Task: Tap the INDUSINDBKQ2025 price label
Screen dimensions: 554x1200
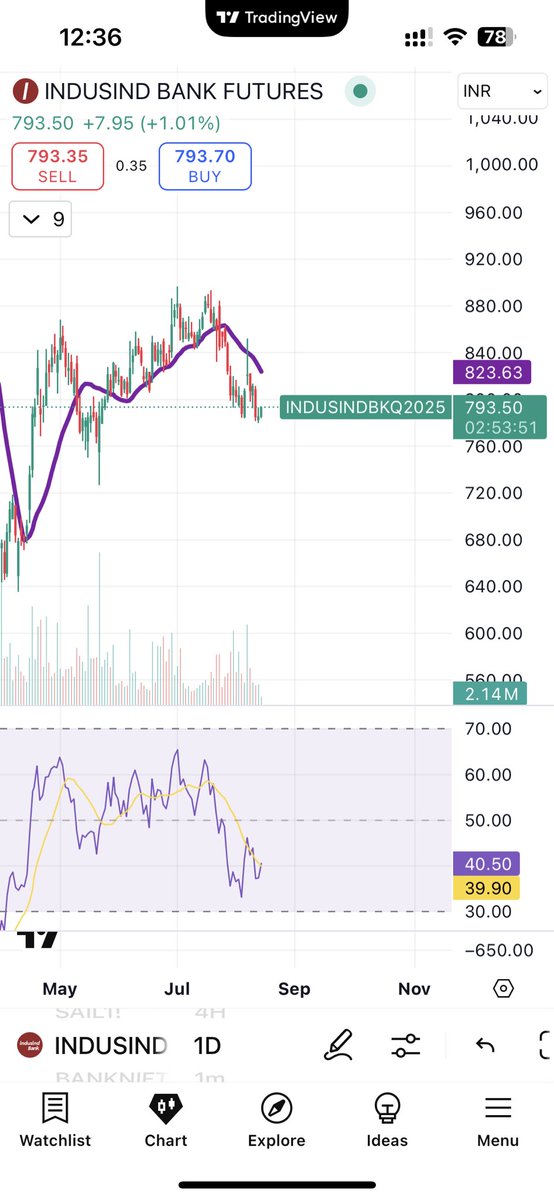Action: [364, 408]
